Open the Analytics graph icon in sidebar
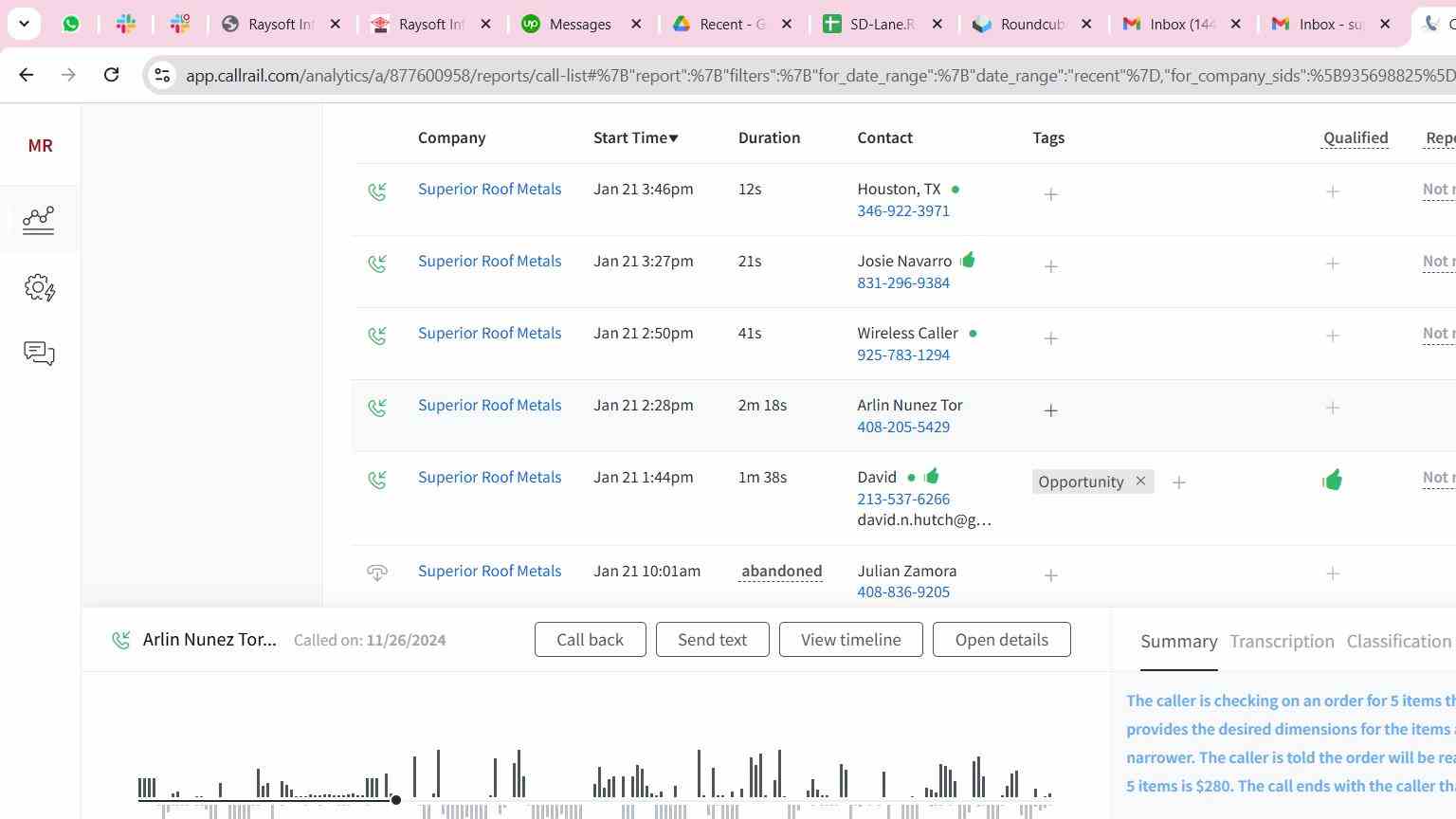The image size is (1456, 819). pyautogui.click(x=39, y=220)
